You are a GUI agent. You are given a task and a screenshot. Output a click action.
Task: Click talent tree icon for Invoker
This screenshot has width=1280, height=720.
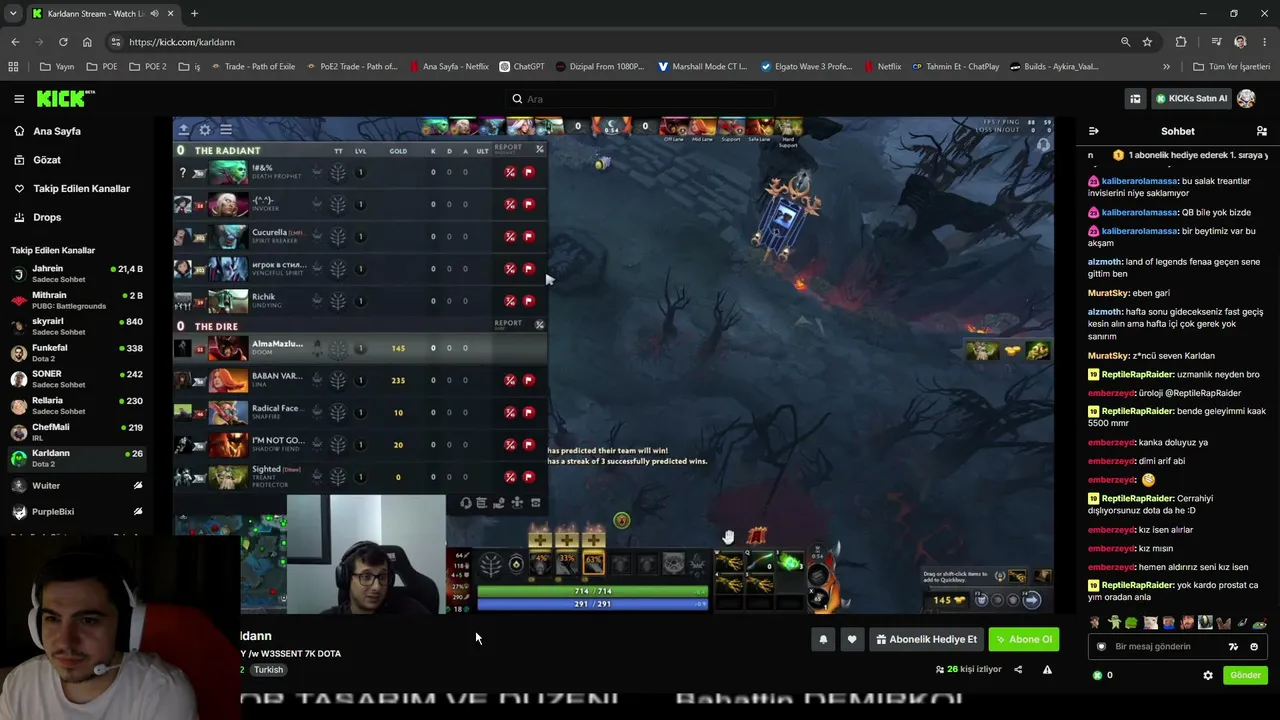point(338,204)
